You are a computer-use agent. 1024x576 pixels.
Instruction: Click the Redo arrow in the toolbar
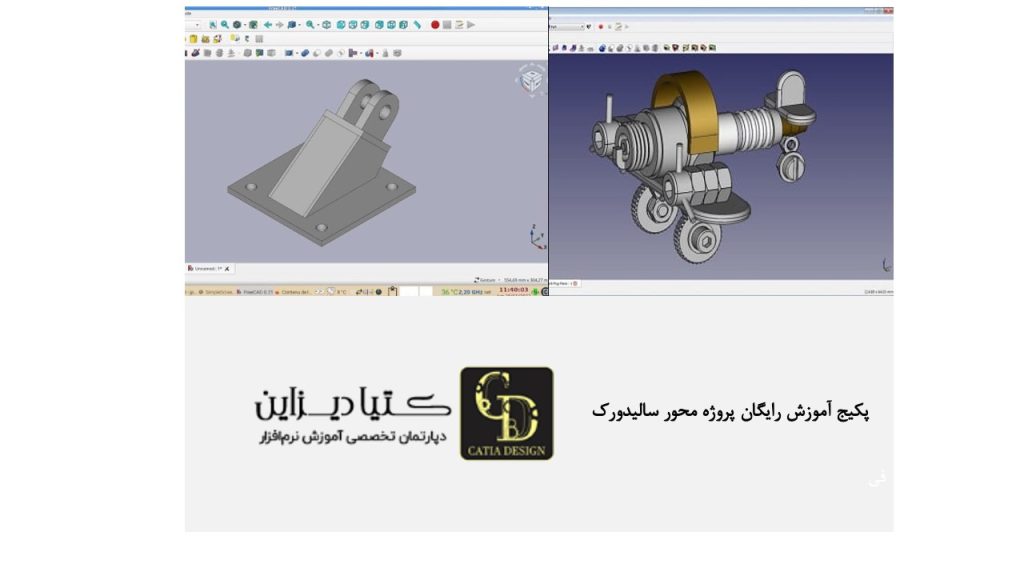pyautogui.click(x=279, y=25)
